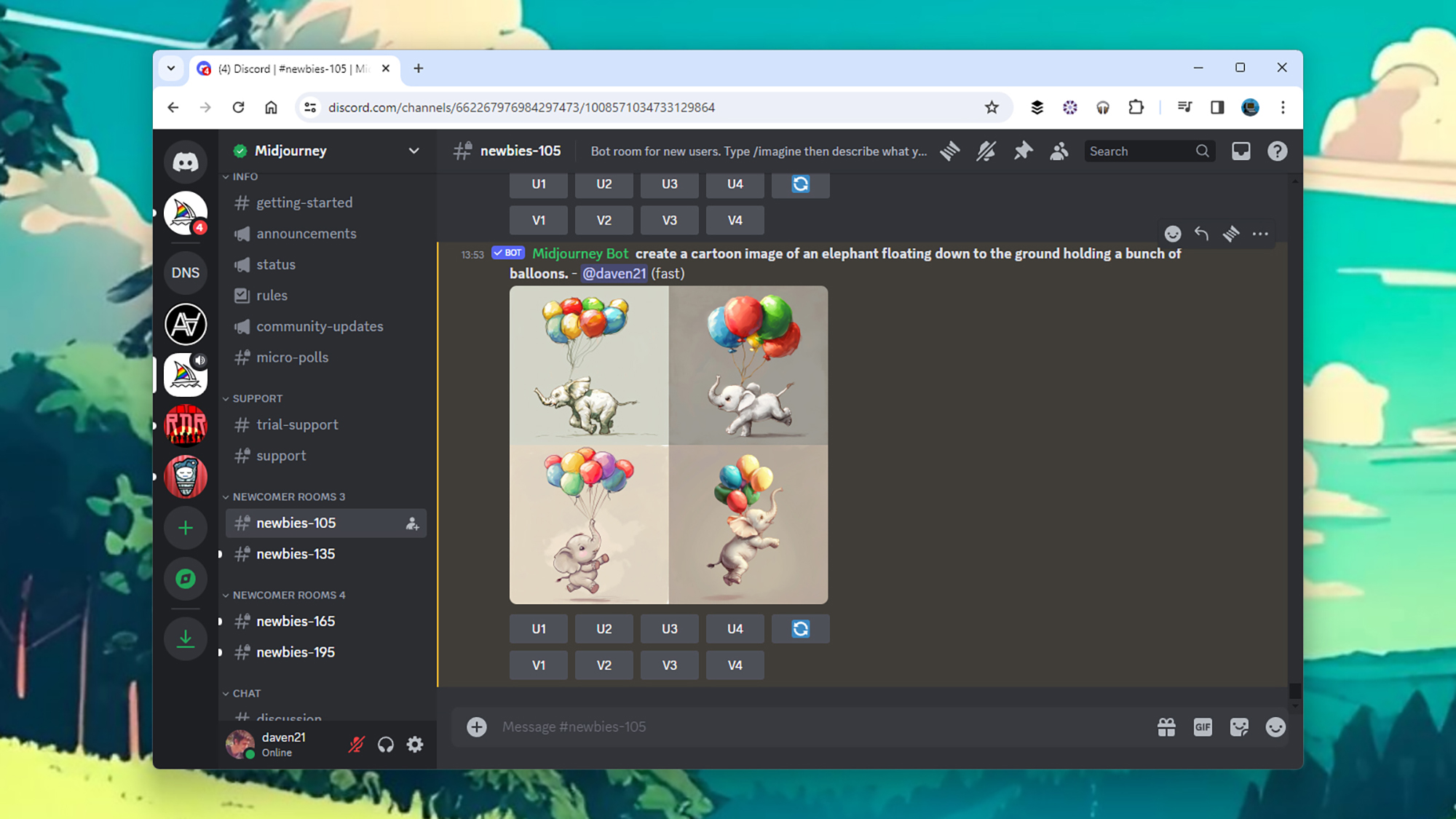Click the GIF picker icon
This screenshot has height=819, width=1456.
1203,727
